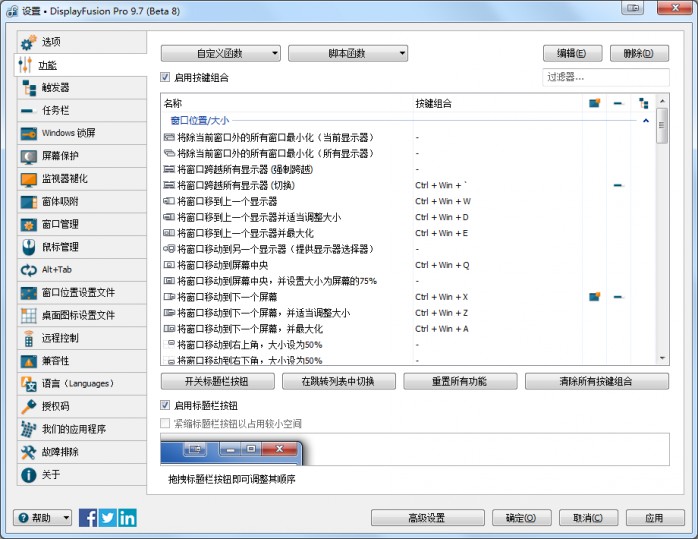Click the 关于 info icon
698x539 pixels.
point(28,475)
